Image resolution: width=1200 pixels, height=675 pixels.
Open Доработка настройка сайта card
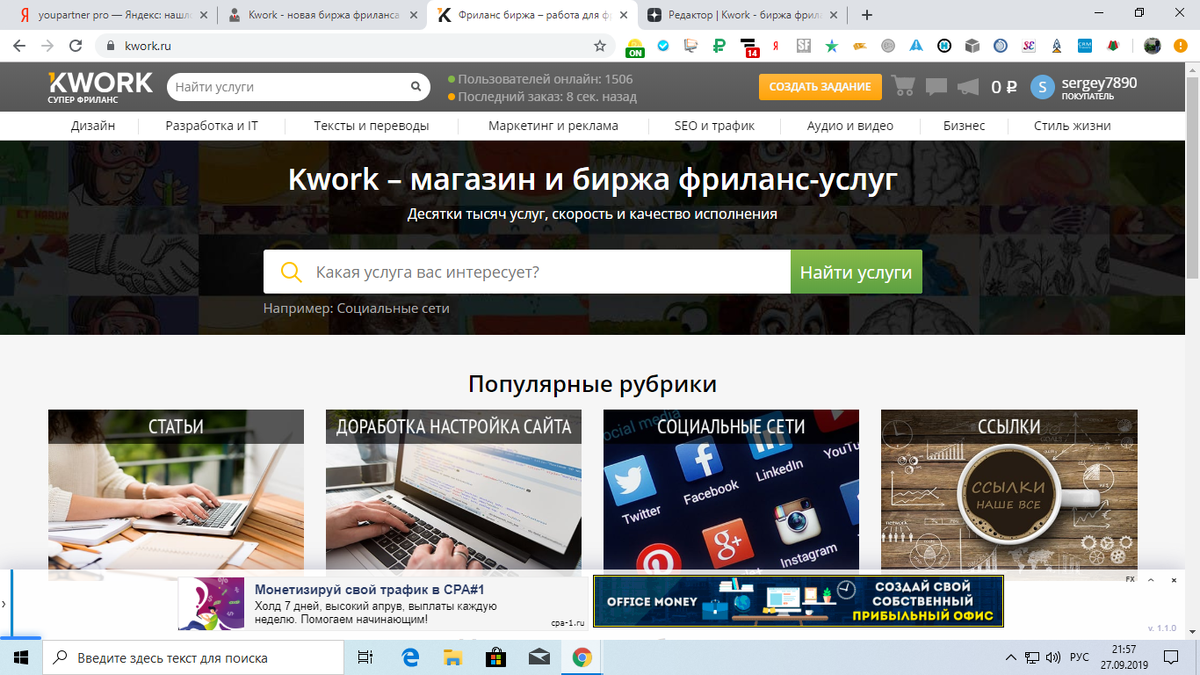click(453, 490)
